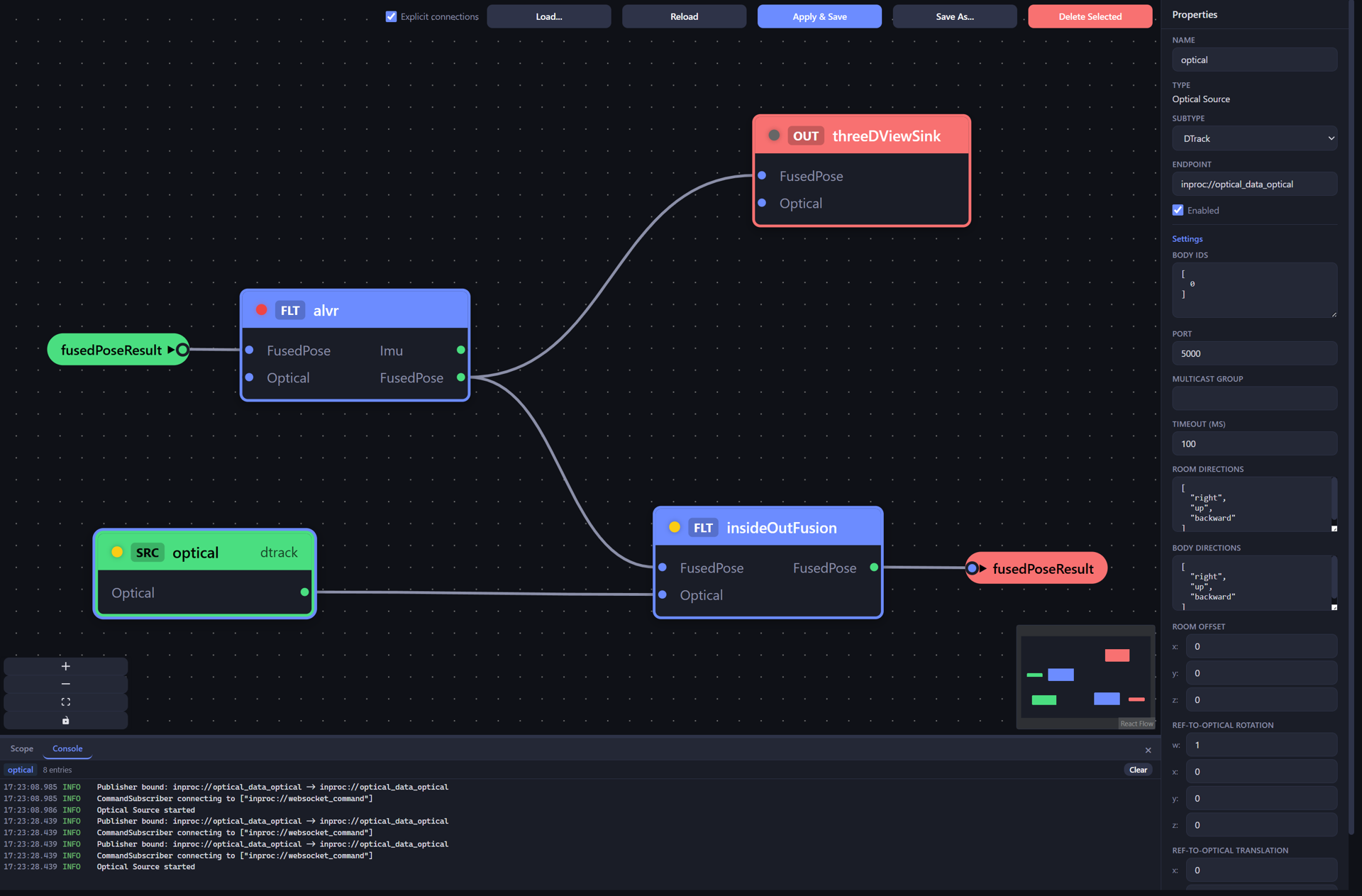This screenshot has height=896, width=1362.
Task: Click the OUT badge on threeDViewSink
Action: coord(806,135)
